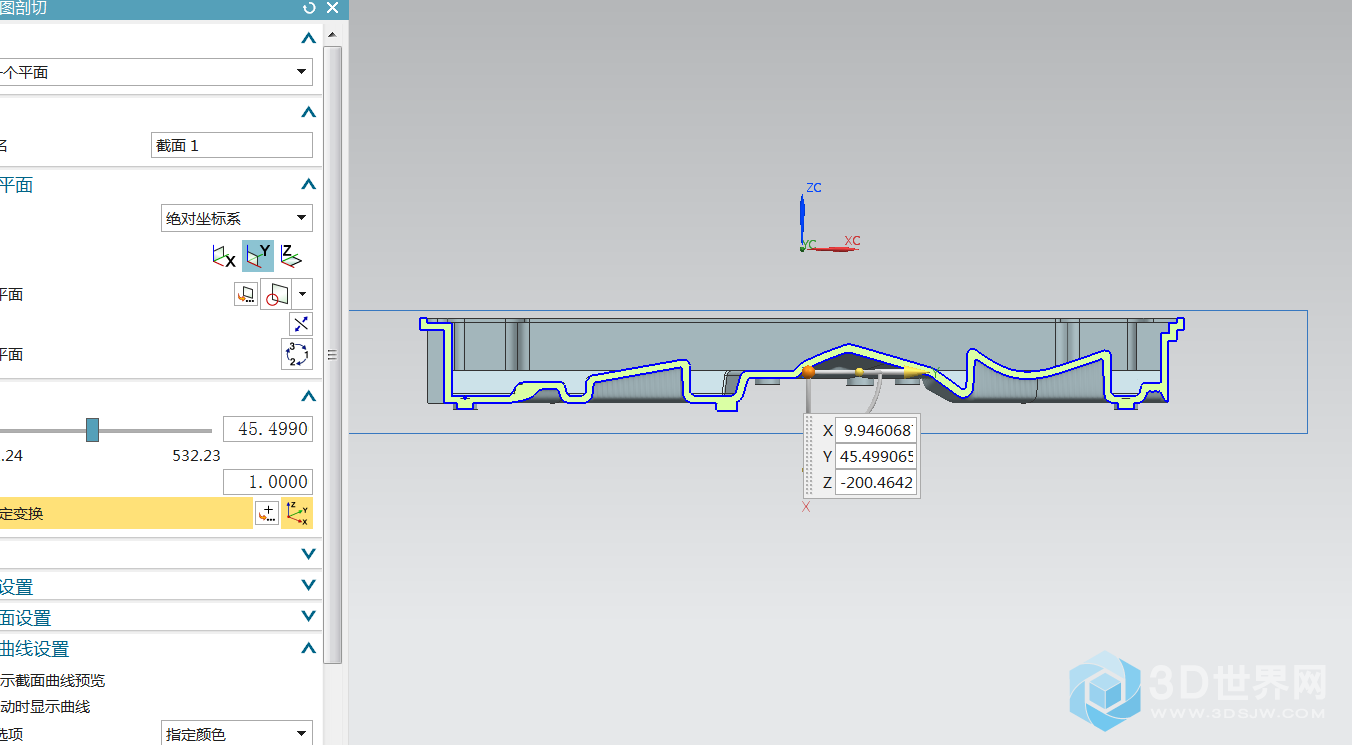Screen dimensions: 1352x745
Task: Click the XC axis of the triad
Action: [x=832, y=248]
